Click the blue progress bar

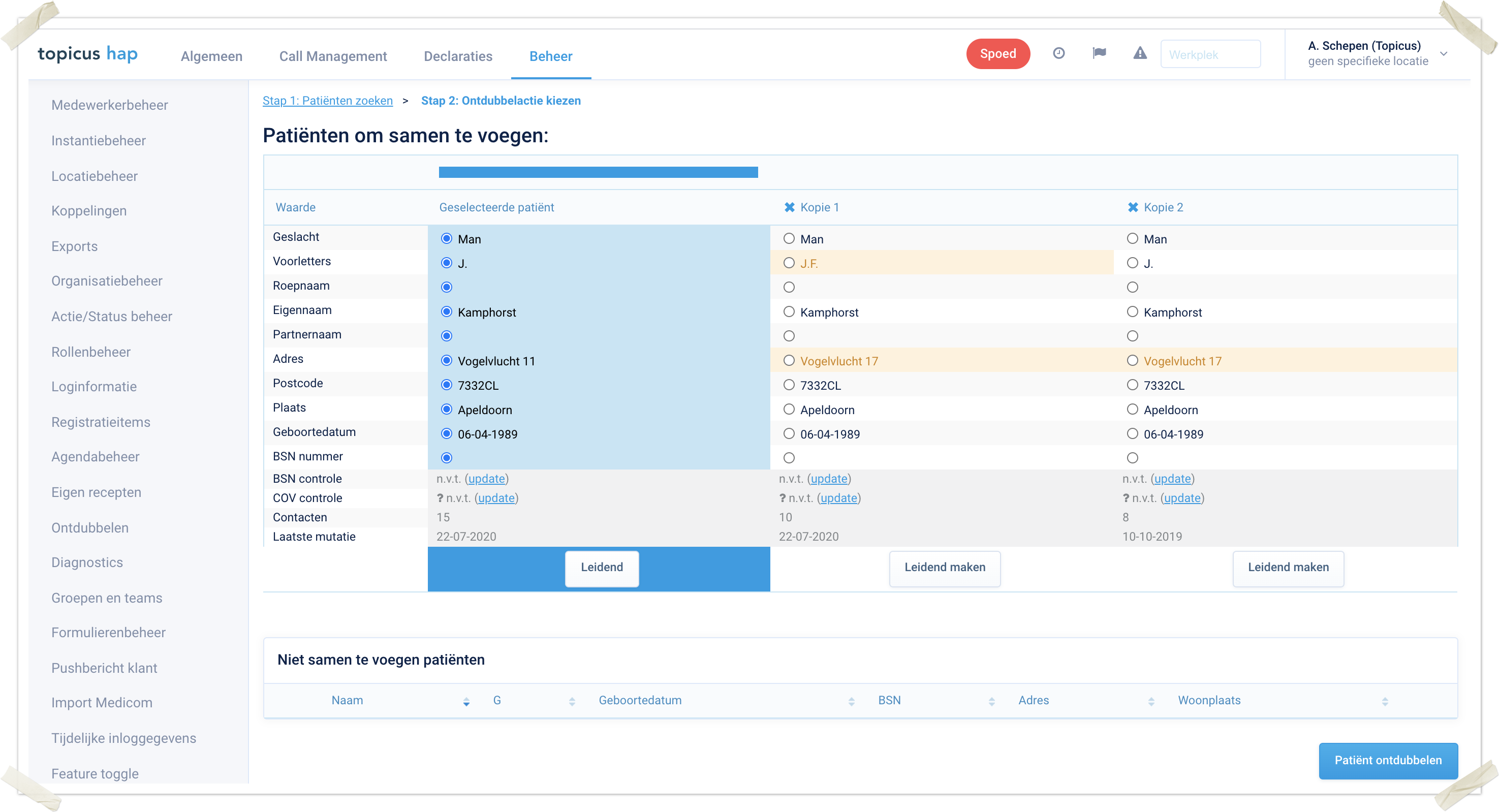[598, 172]
